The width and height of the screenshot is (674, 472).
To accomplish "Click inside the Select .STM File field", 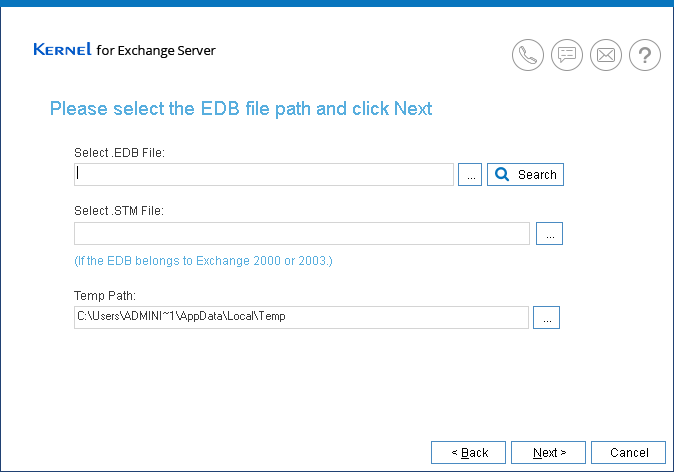I will (301, 233).
